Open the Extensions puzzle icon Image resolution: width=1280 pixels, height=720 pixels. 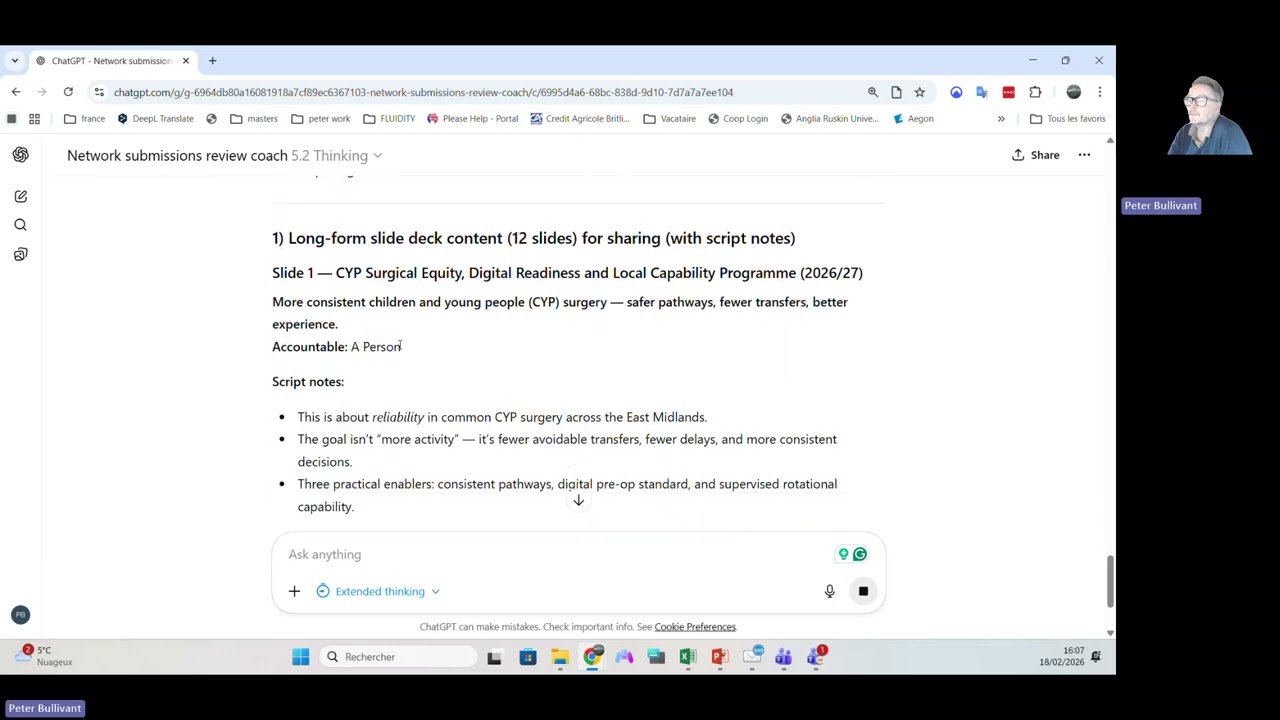coord(1035,92)
